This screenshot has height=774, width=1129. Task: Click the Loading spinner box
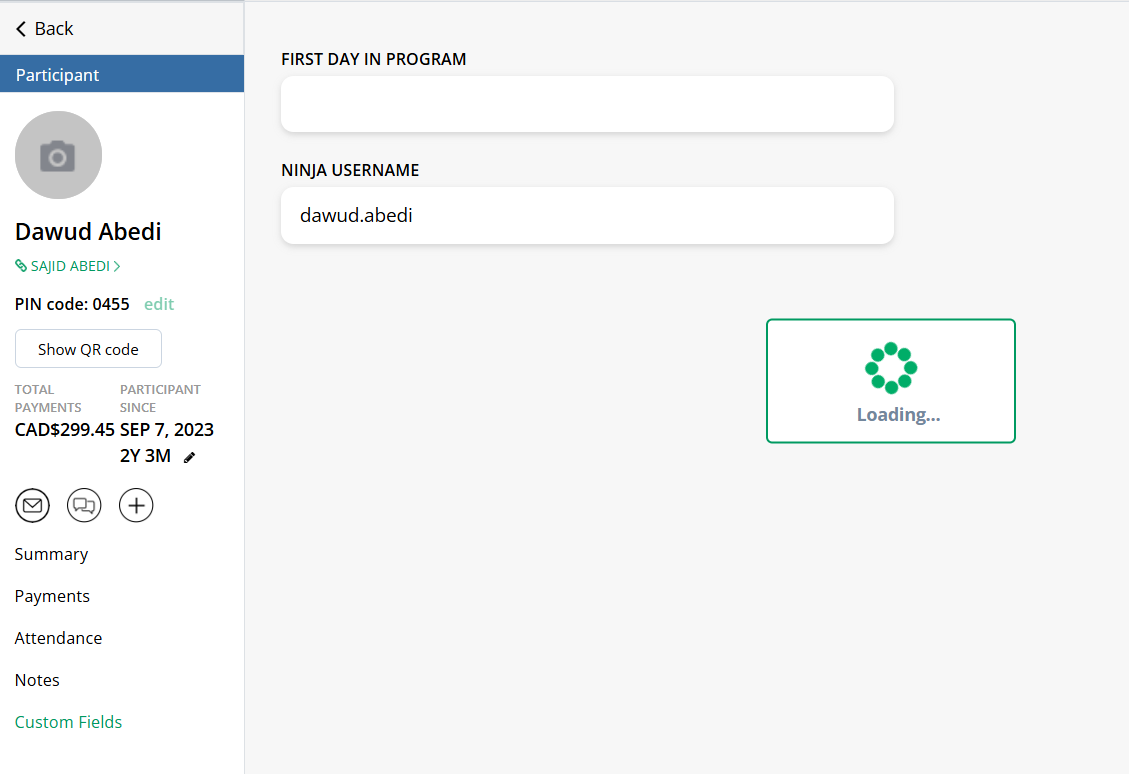(x=890, y=381)
